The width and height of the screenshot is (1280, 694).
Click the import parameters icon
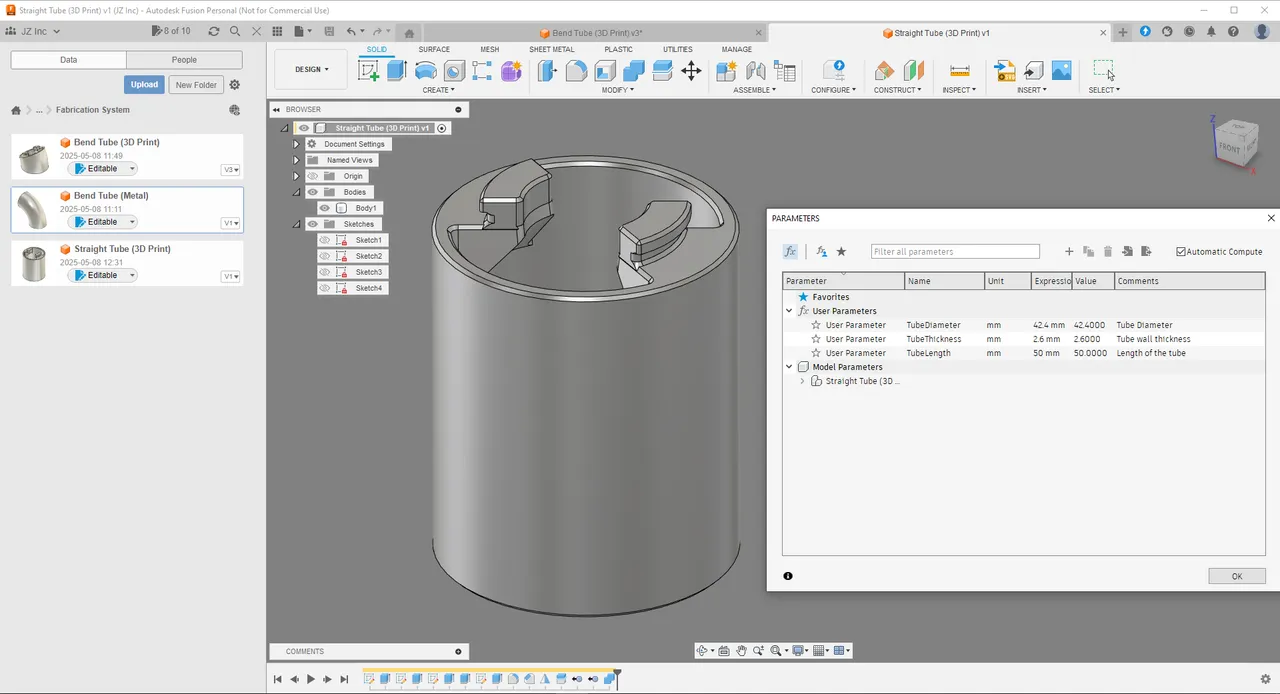1127,252
